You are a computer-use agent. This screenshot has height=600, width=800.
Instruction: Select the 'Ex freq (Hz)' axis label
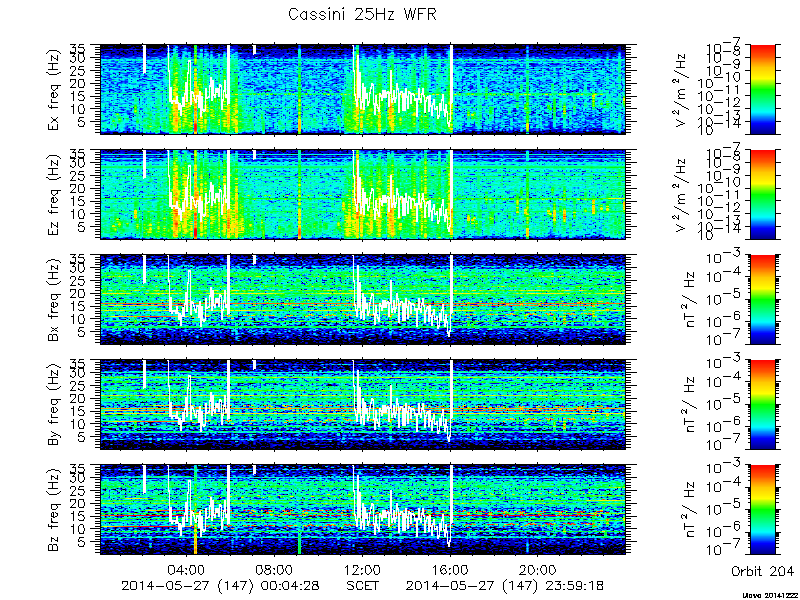coord(54,90)
